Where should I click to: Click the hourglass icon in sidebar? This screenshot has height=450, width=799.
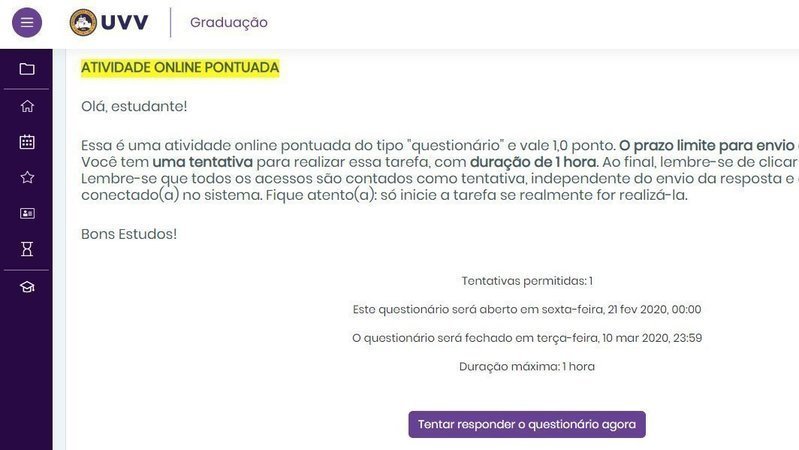pos(27,249)
